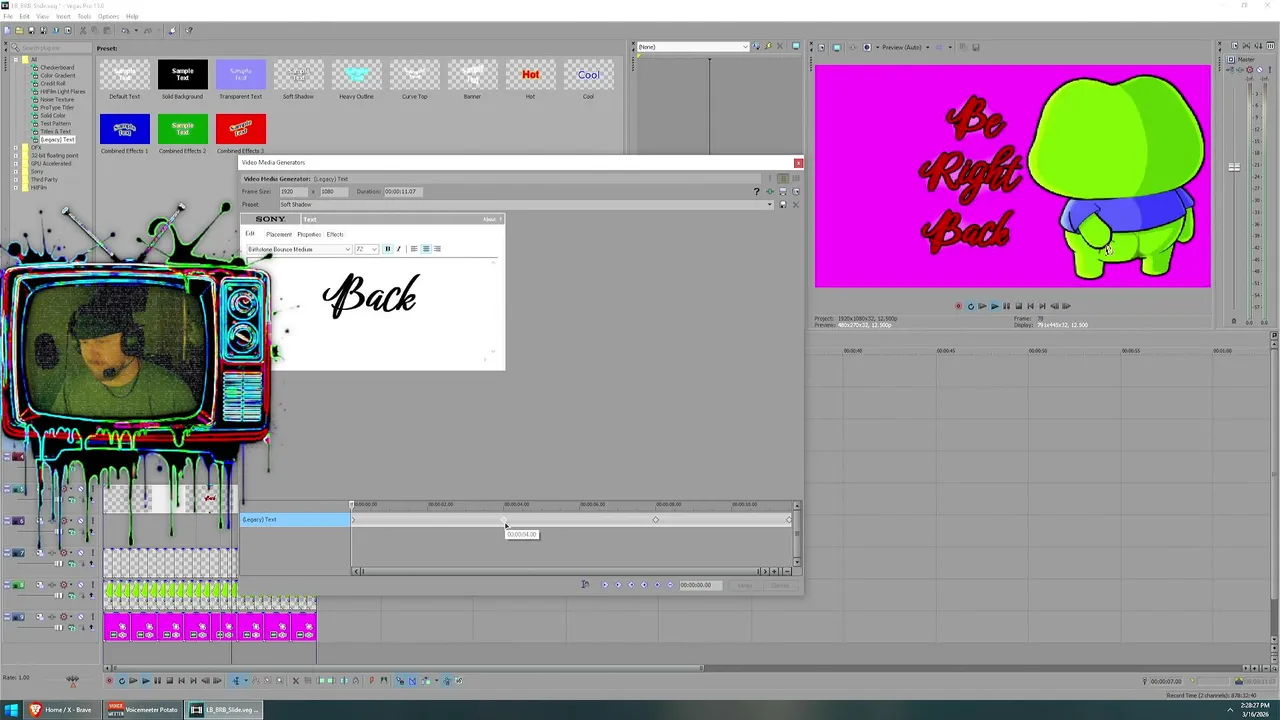Switch to Brave browser taskbar item

60,710
